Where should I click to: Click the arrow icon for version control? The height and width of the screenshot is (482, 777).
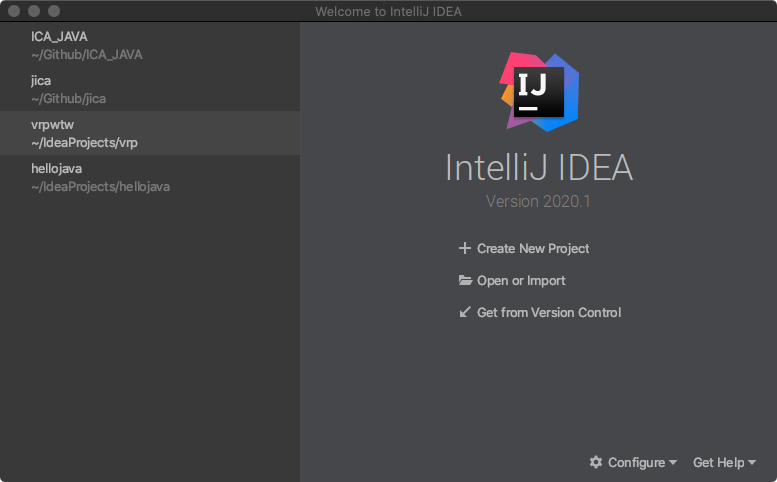[464, 312]
